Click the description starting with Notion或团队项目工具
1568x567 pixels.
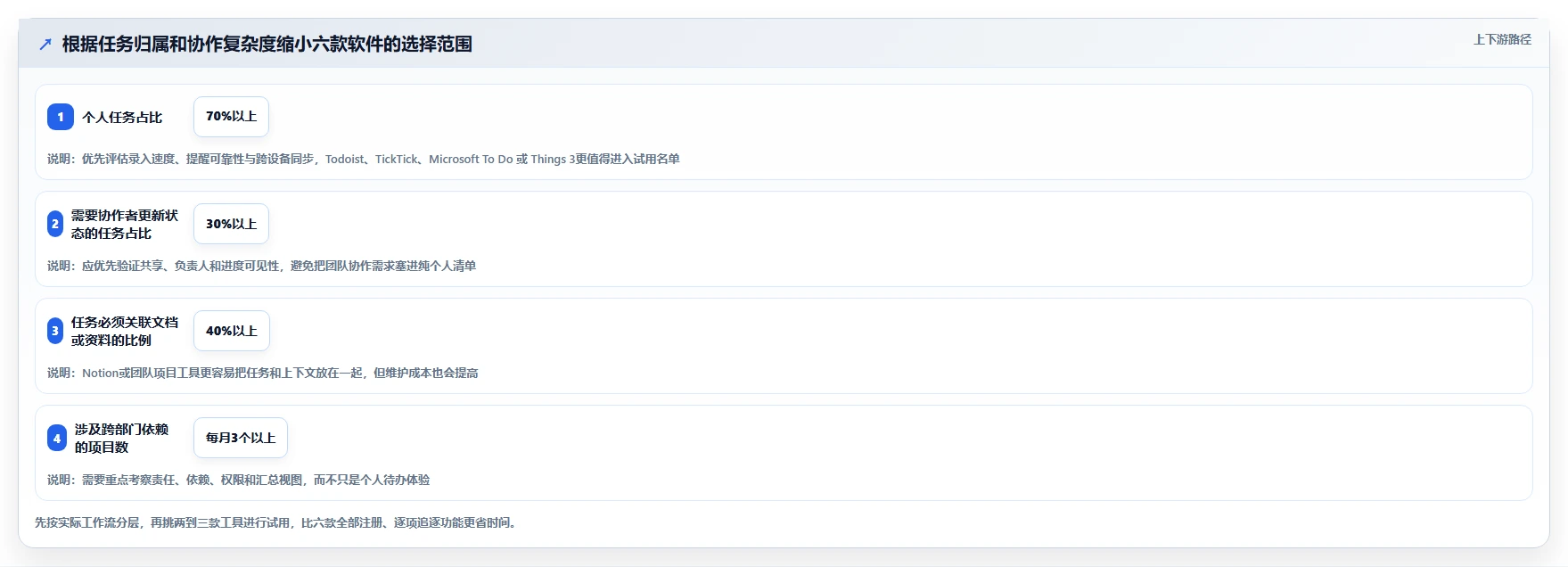point(263,373)
